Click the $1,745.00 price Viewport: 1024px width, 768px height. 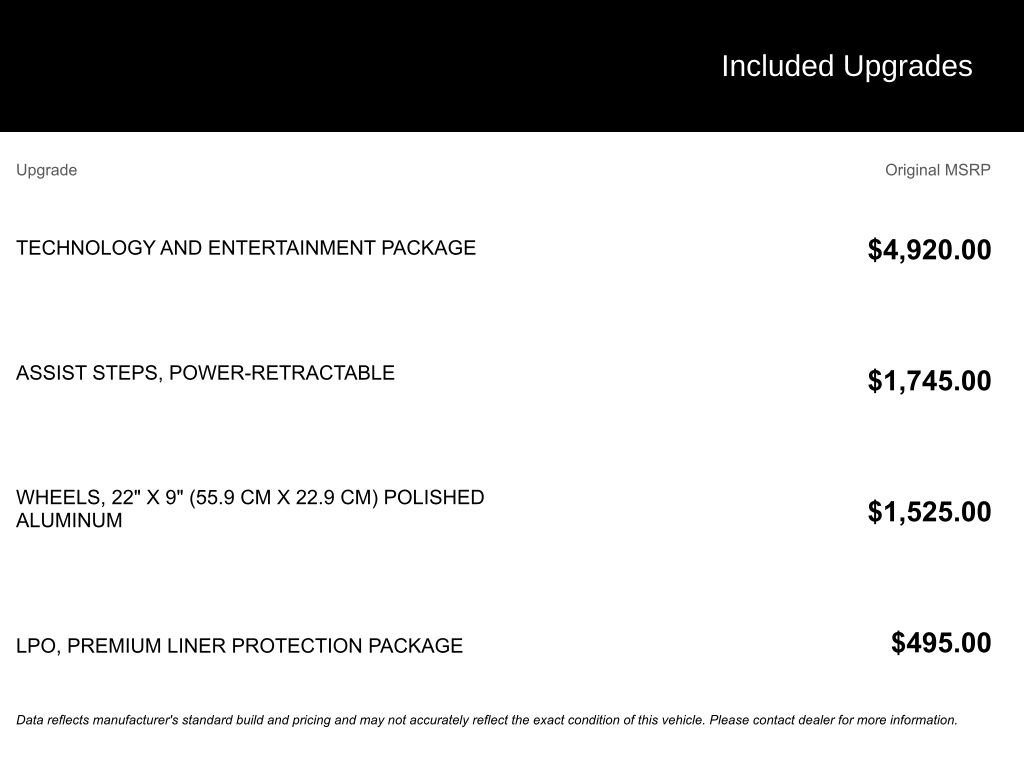(929, 381)
